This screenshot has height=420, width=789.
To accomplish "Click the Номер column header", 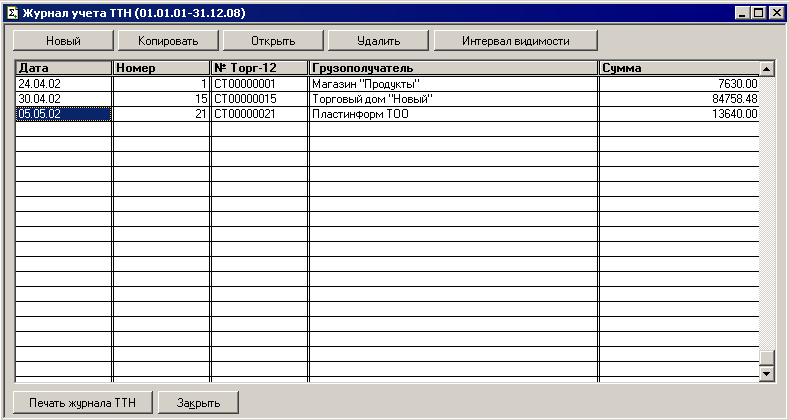I will click(160, 68).
